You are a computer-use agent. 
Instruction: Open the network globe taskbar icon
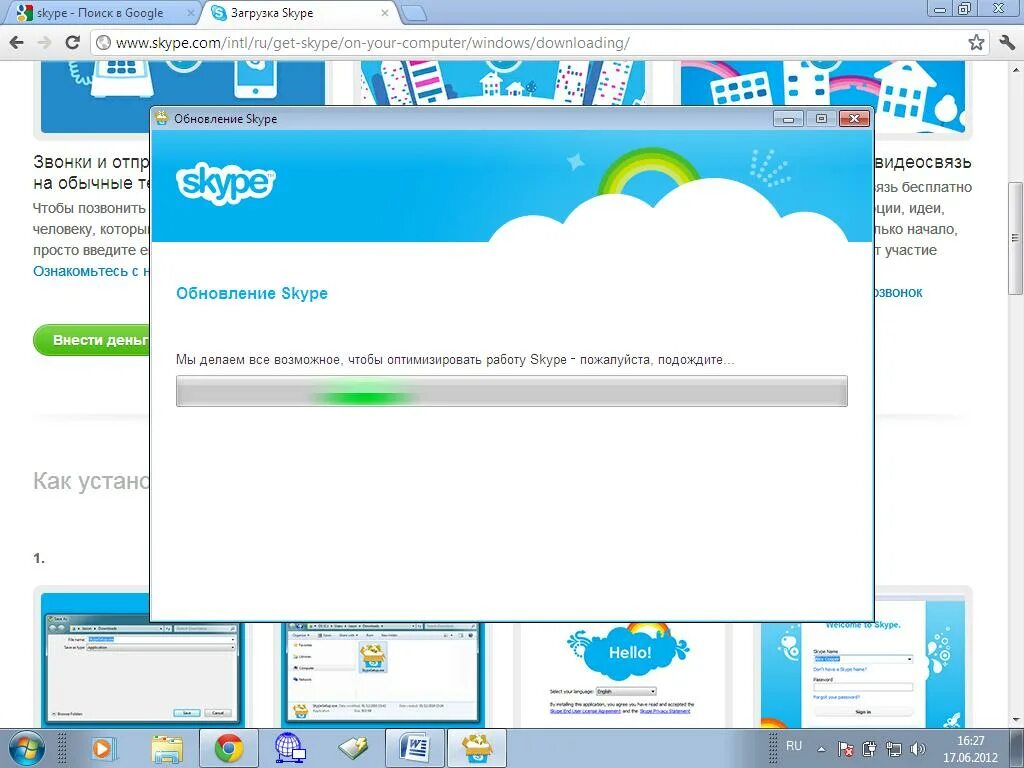tap(291, 748)
